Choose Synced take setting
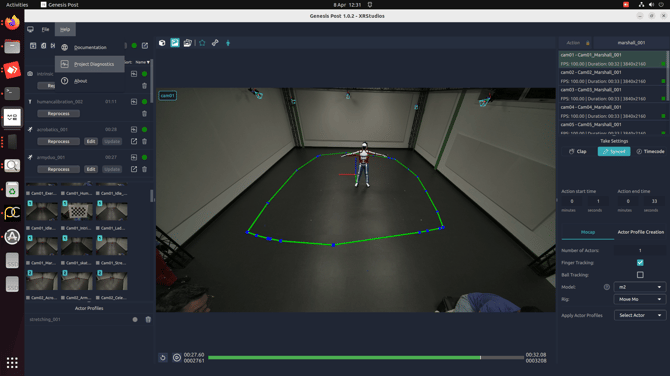The height and width of the screenshot is (376, 670). point(614,151)
